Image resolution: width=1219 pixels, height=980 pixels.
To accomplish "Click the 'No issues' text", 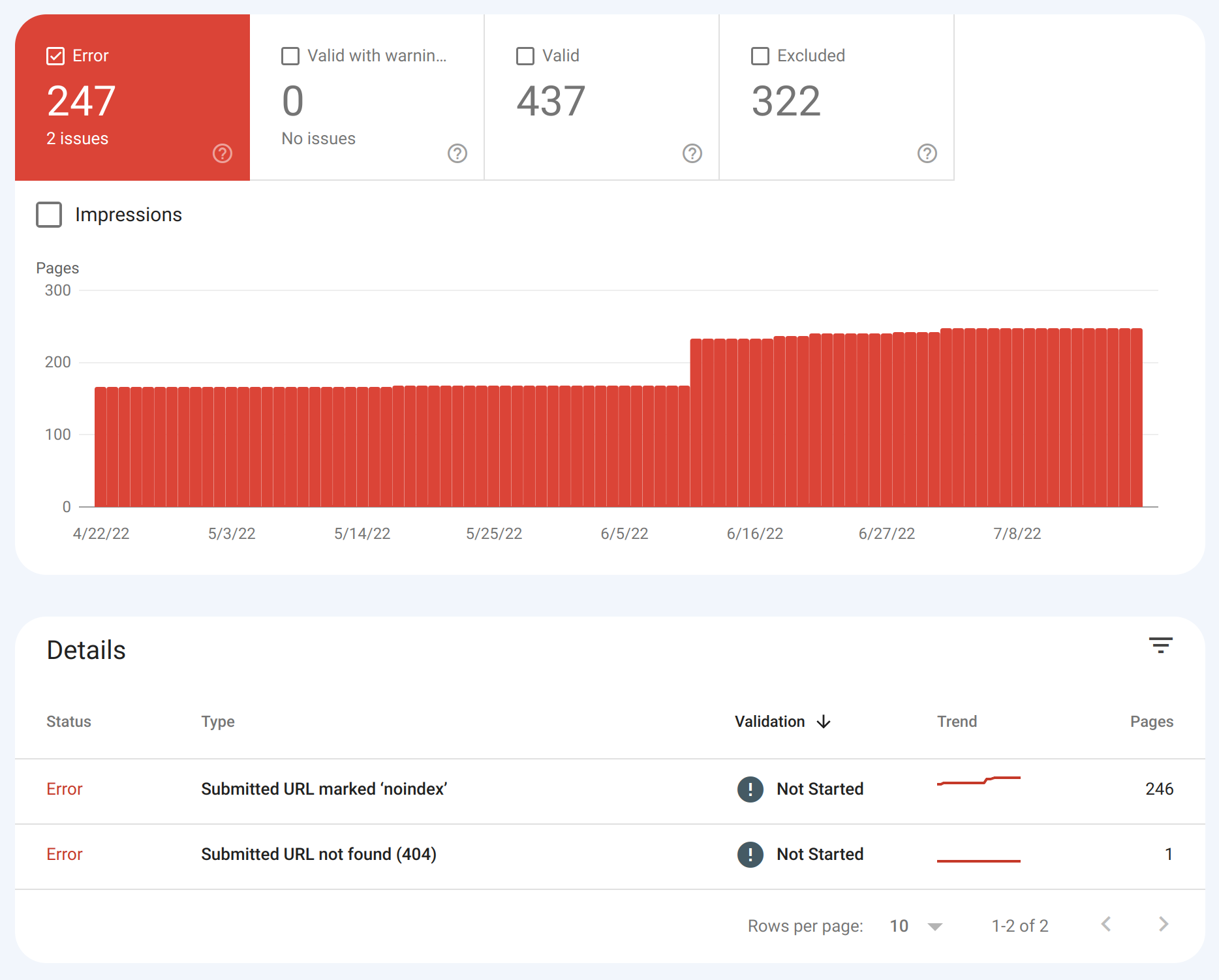I will pyautogui.click(x=318, y=138).
